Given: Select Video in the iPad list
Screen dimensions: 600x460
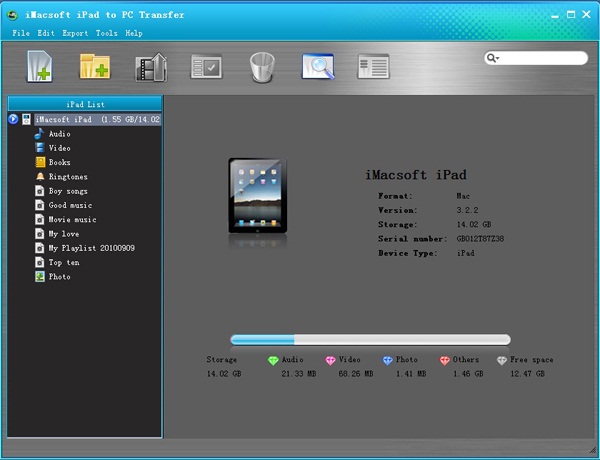Looking at the screenshot, I should coord(59,148).
